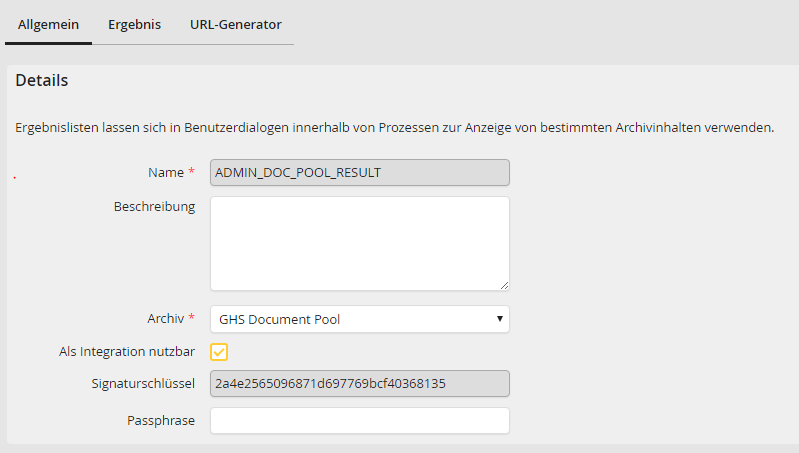Screen dimensions: 799x453
Task: Click the Als Integration nutzbar label
Action: coord(127,351)
